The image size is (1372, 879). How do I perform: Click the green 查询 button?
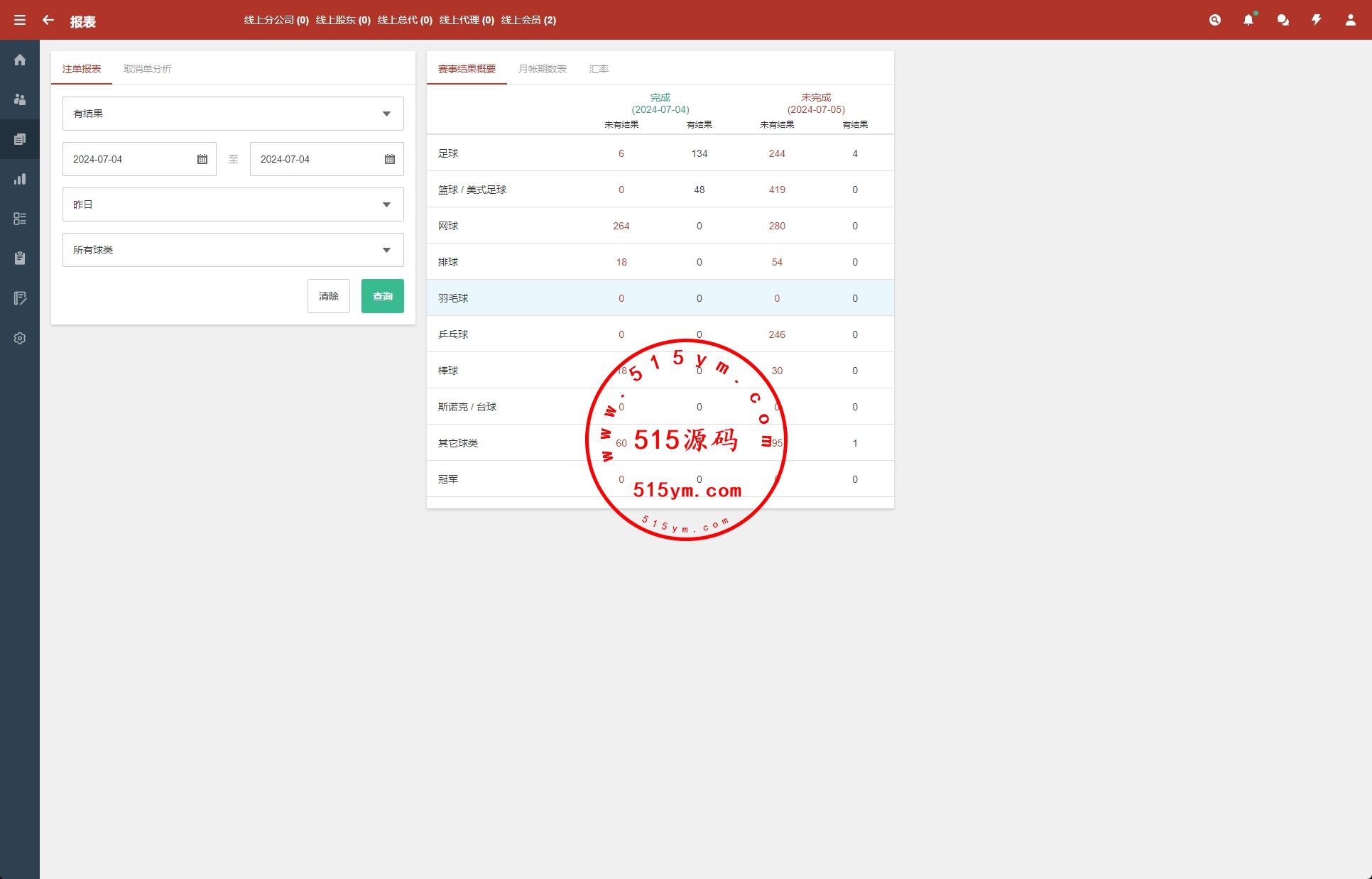(382, 296)
